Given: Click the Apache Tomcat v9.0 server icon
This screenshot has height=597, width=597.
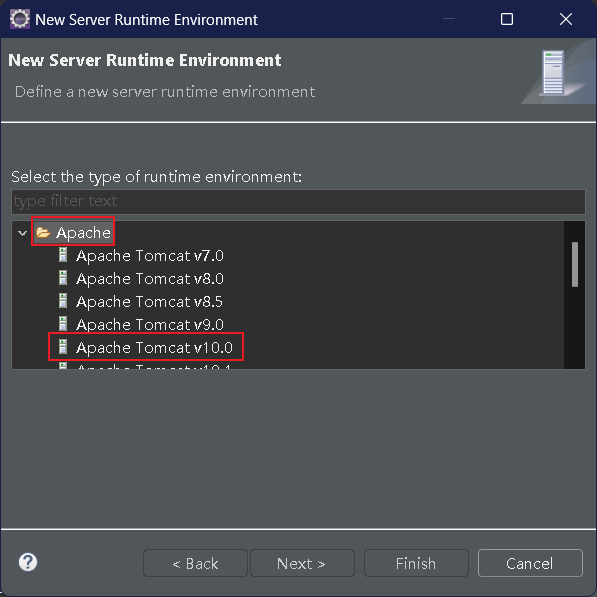Looking at the screenshot, I should 63,324.
